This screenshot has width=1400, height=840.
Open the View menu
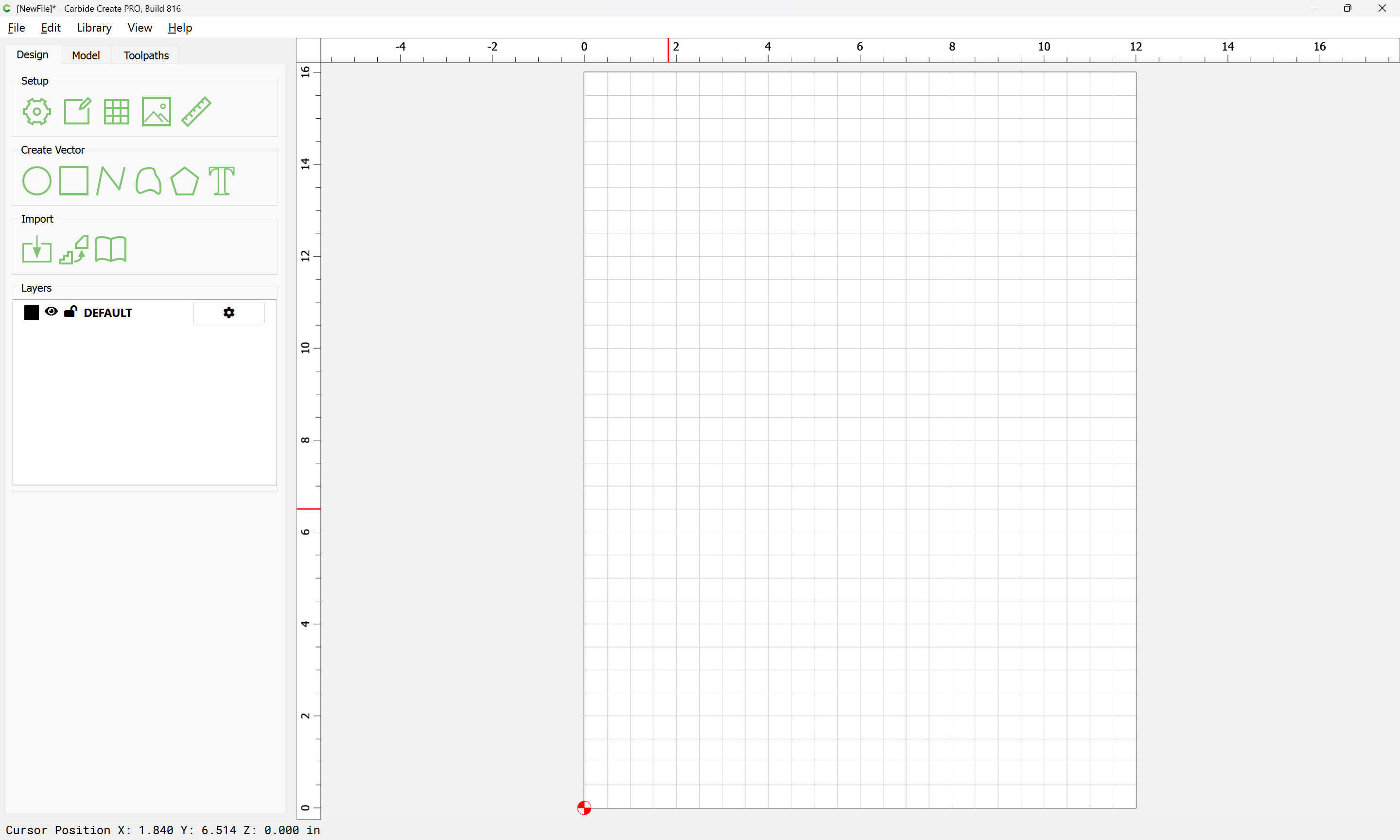click(140, 28)
